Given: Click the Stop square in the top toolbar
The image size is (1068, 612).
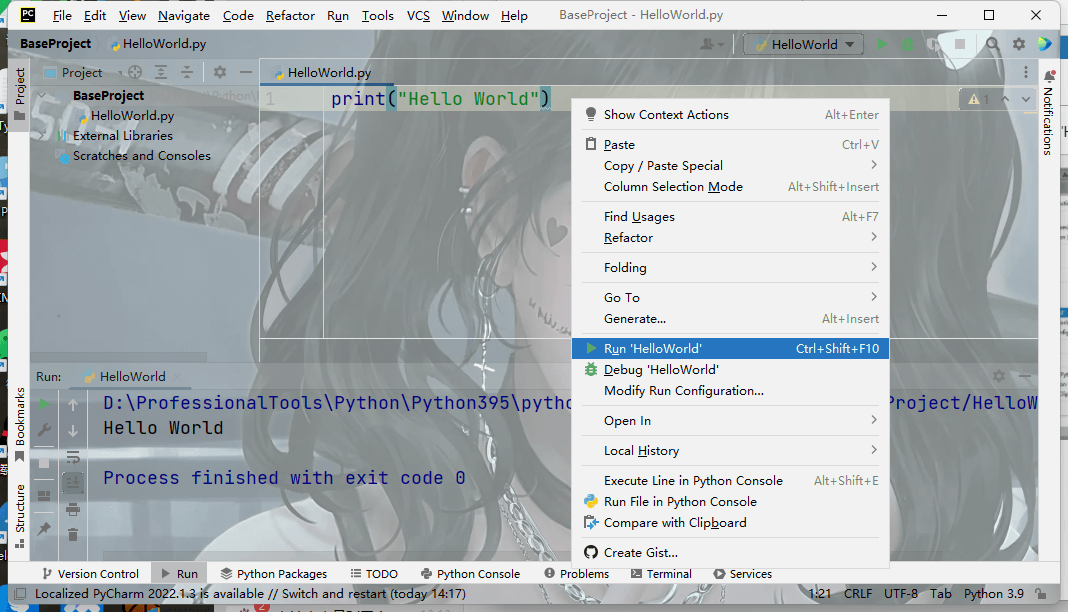Looking at the screenshot, I should click(x=960, y=44).
